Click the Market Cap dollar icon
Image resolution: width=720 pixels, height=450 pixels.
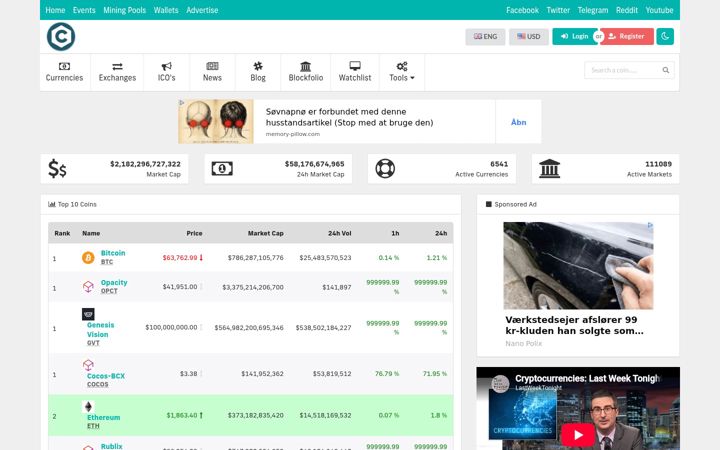(x=57, y=169)
